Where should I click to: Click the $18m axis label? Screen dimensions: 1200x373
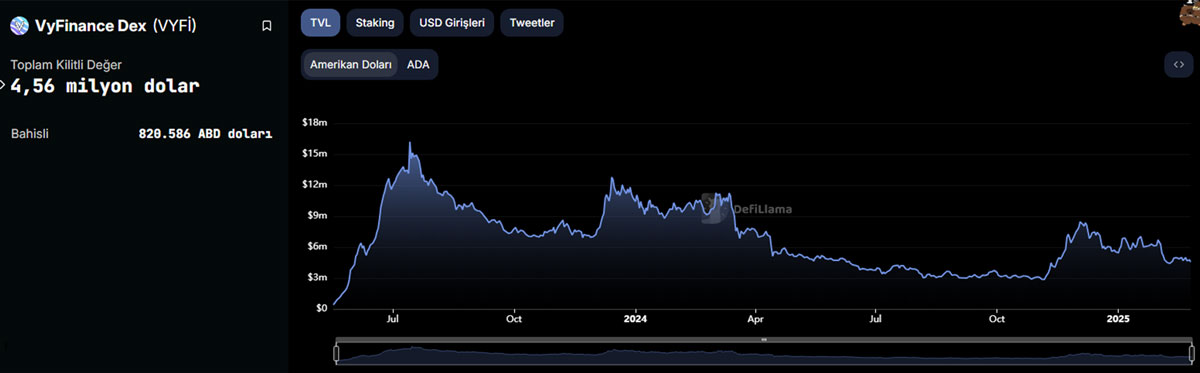click(x=314, y=123)
